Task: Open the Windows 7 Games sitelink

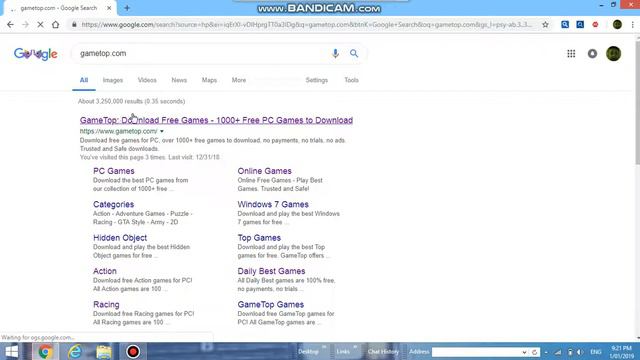Action: [273, 204]
